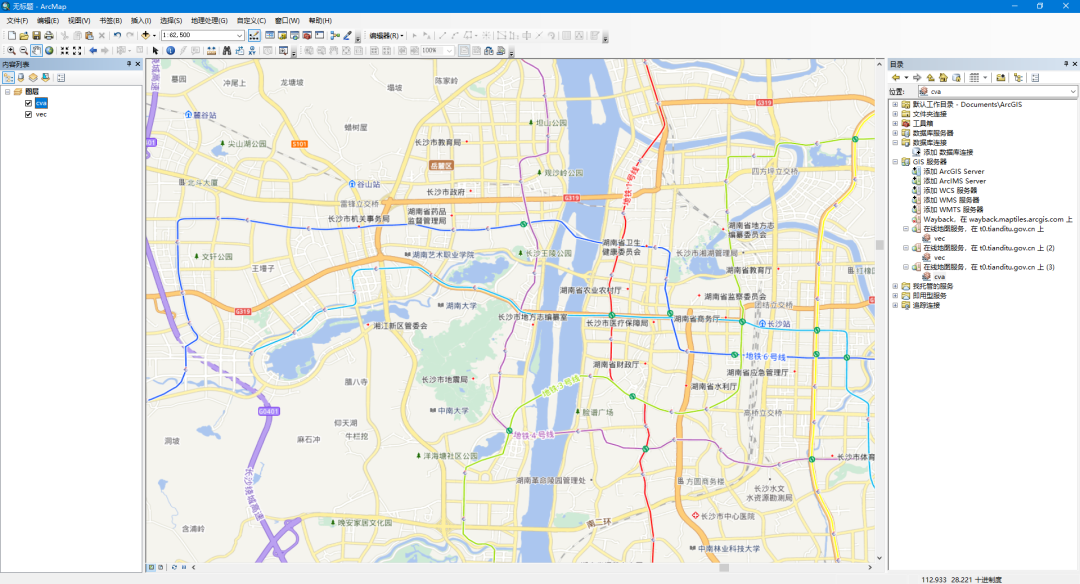Screen dimensions: 1080x584
Task: Open the layout zoom 100% dropdown
Action: pos(449,50)
